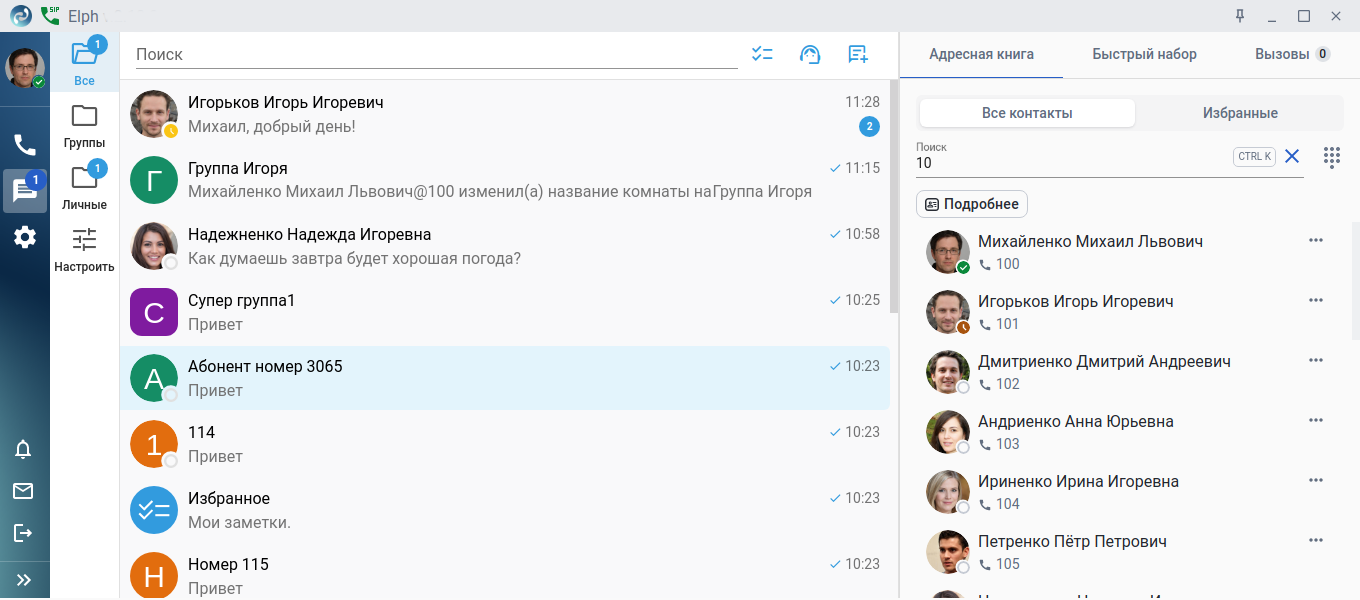Click the headset operator icon

tap(810, 55)
